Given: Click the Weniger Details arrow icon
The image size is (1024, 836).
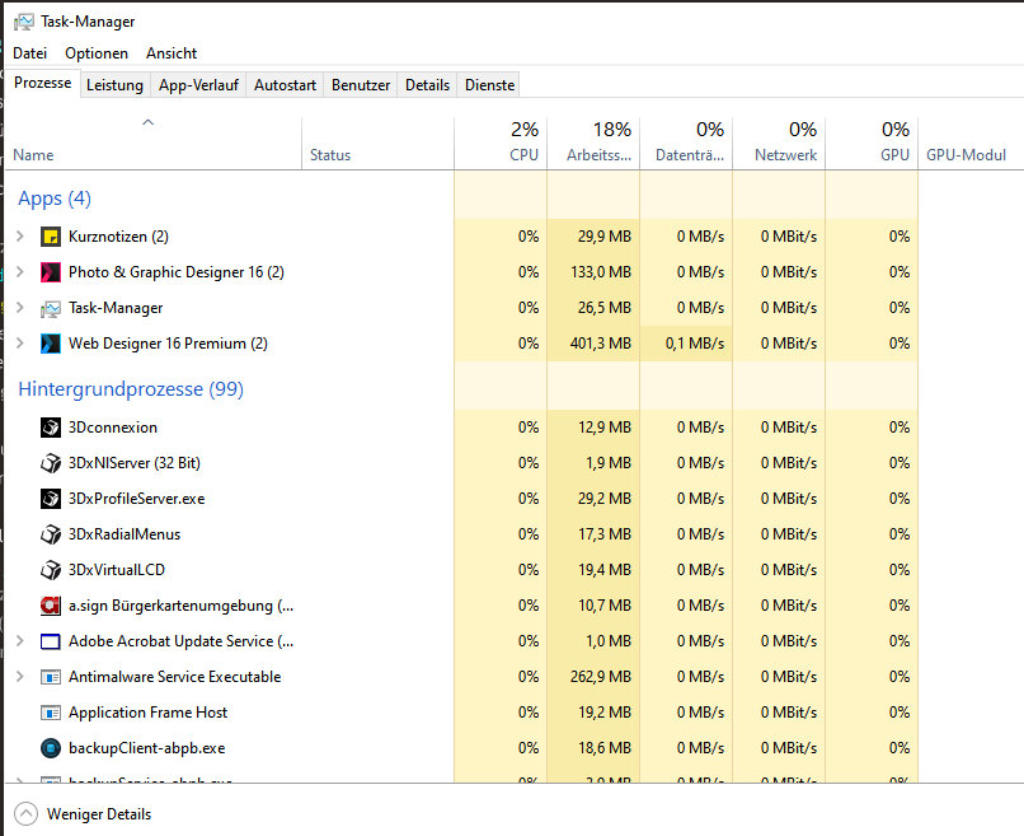Looking at the screenshot, I should coord(26,814).
